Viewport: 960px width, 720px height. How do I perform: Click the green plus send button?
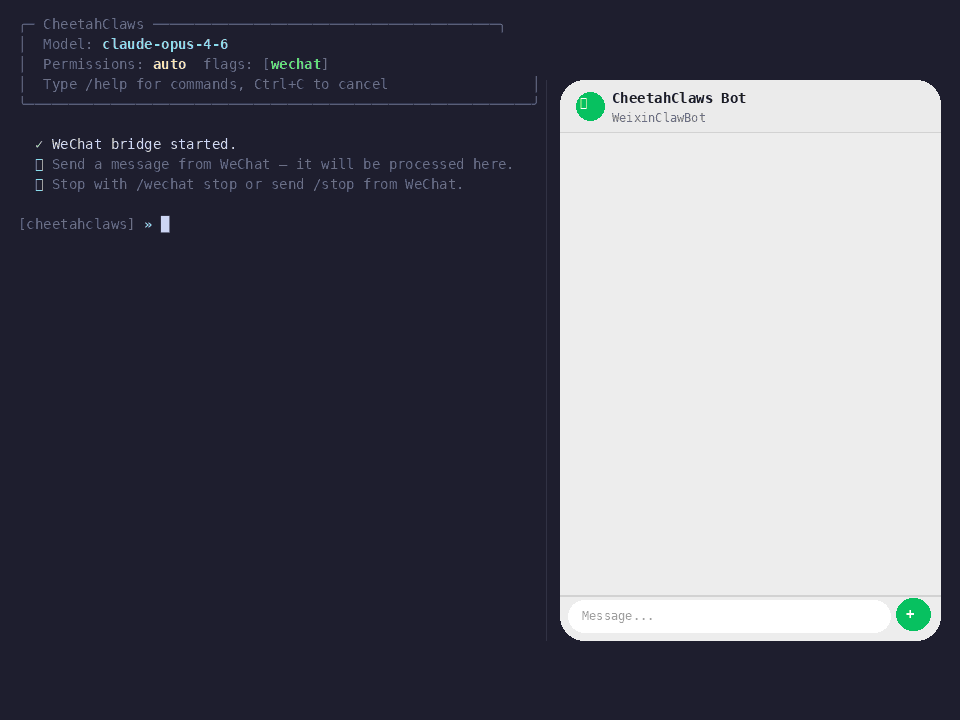pyautogui.click(x=913, y=614)
